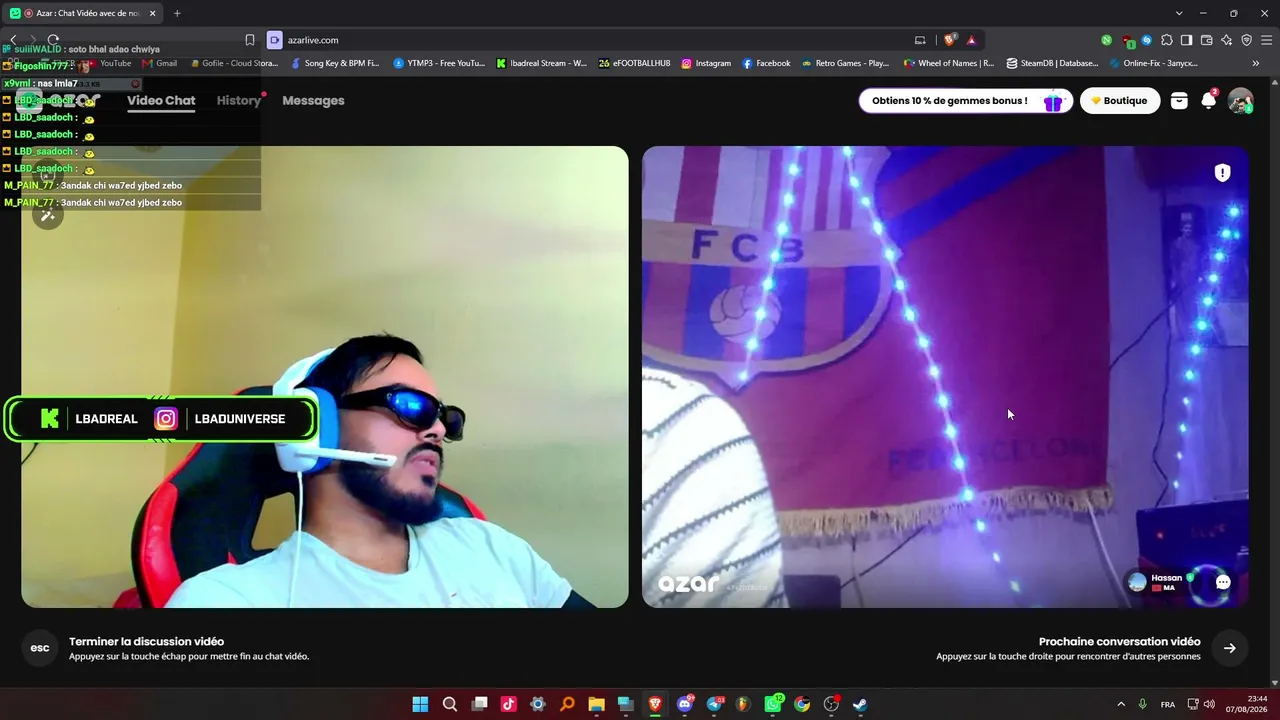This screenshot has height=720, width=1280.
Task: Open a new browser tab
Action: pos(177,13)
